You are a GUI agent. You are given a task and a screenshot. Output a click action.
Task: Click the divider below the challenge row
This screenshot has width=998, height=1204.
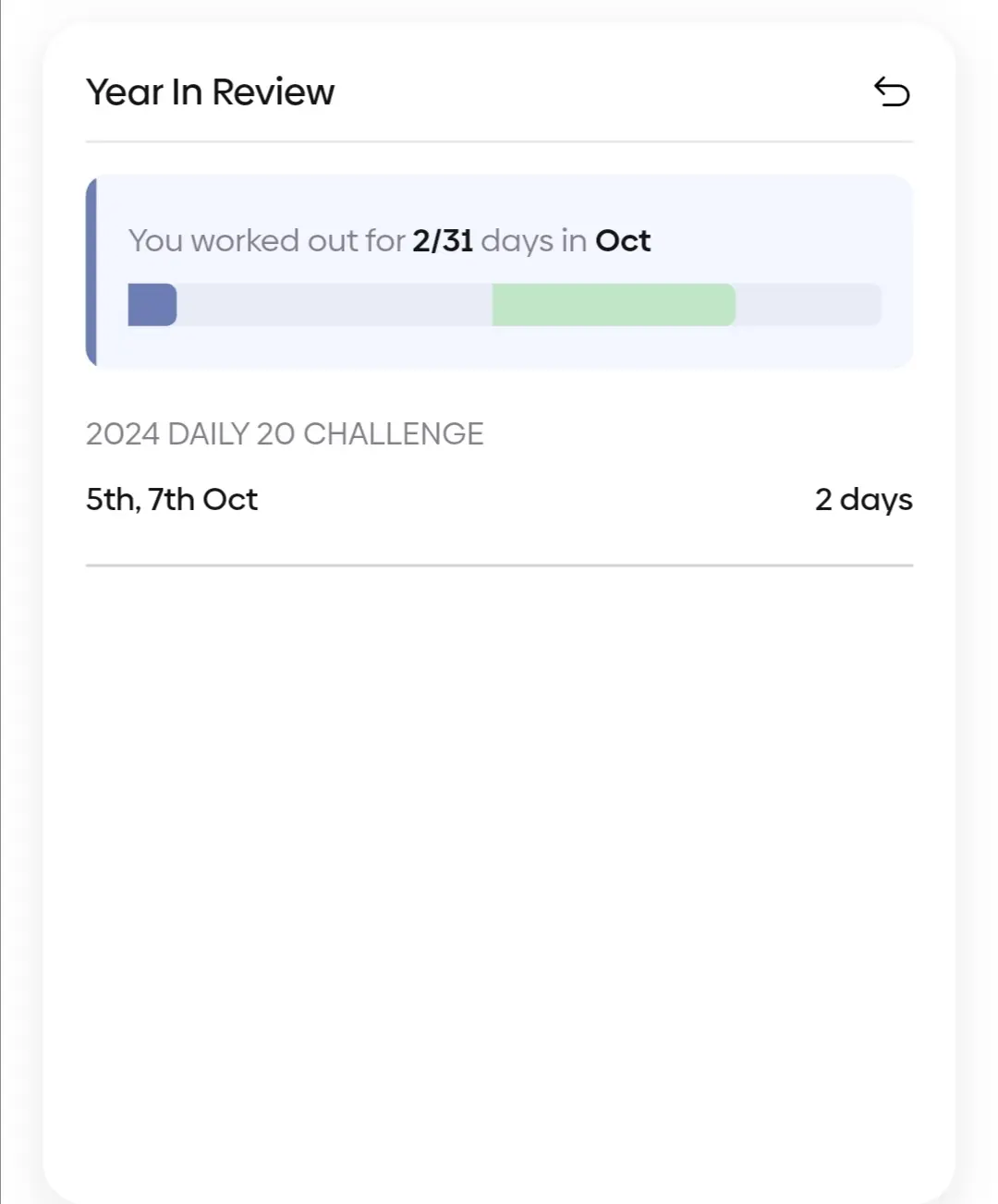[499, 565]
